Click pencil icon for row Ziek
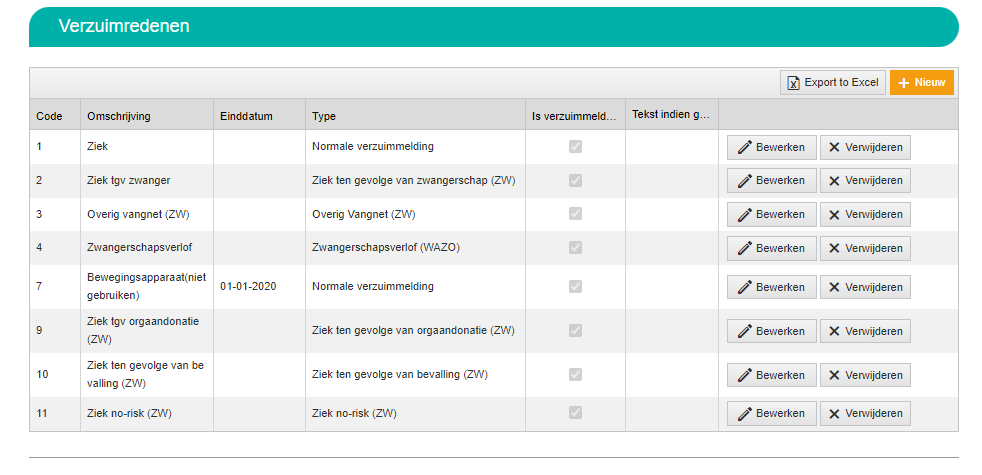 point(745,147)
